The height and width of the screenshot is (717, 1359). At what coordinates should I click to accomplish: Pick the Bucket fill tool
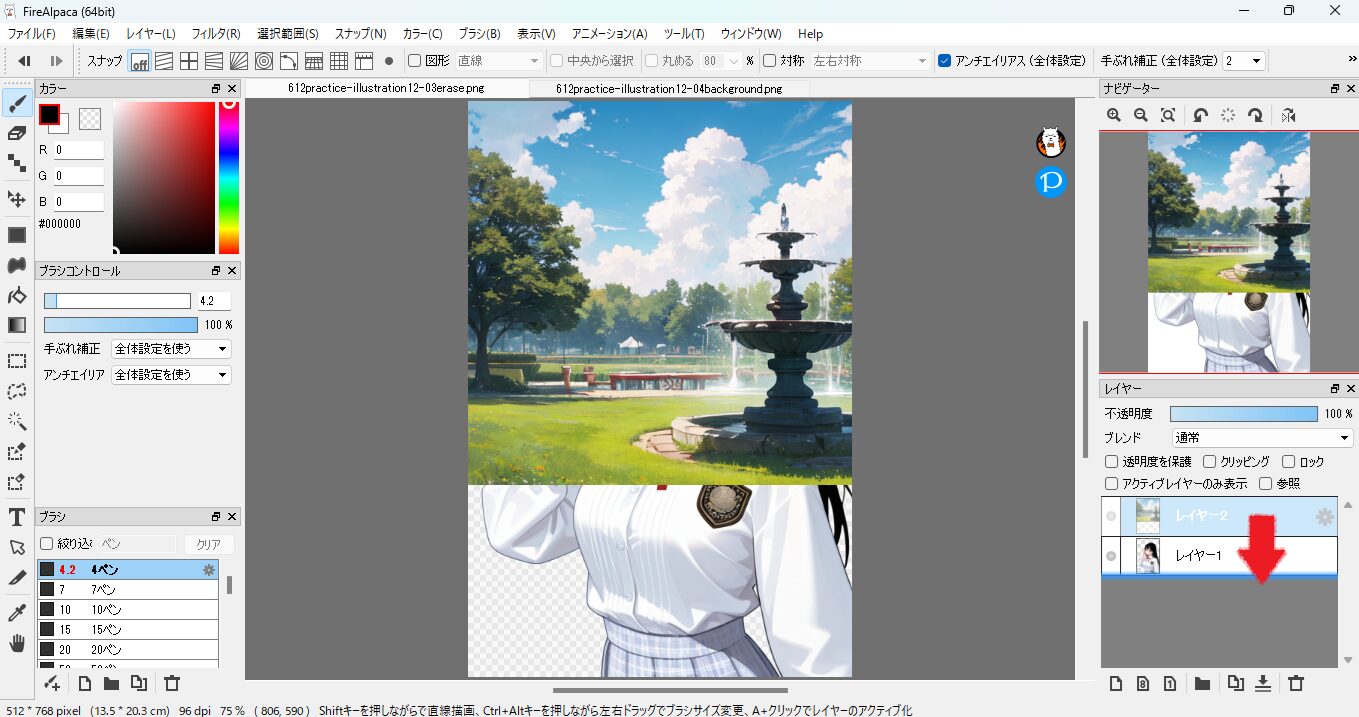(16, 295)
